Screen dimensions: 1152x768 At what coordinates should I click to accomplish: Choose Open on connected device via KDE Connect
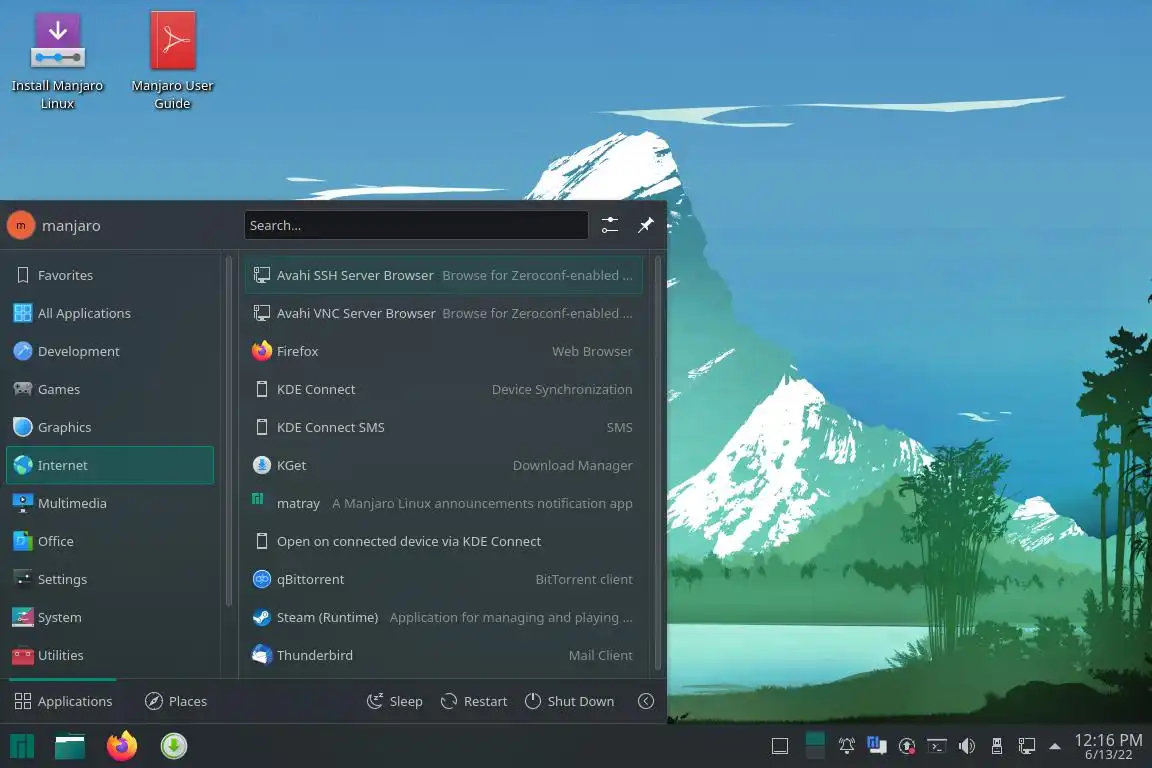[444, 541]
